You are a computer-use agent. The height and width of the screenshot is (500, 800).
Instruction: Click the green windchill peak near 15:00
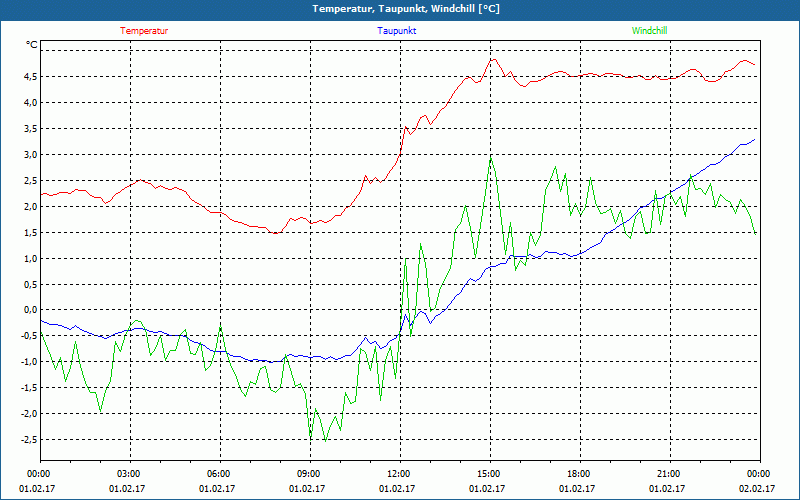(x=490, y=157)
